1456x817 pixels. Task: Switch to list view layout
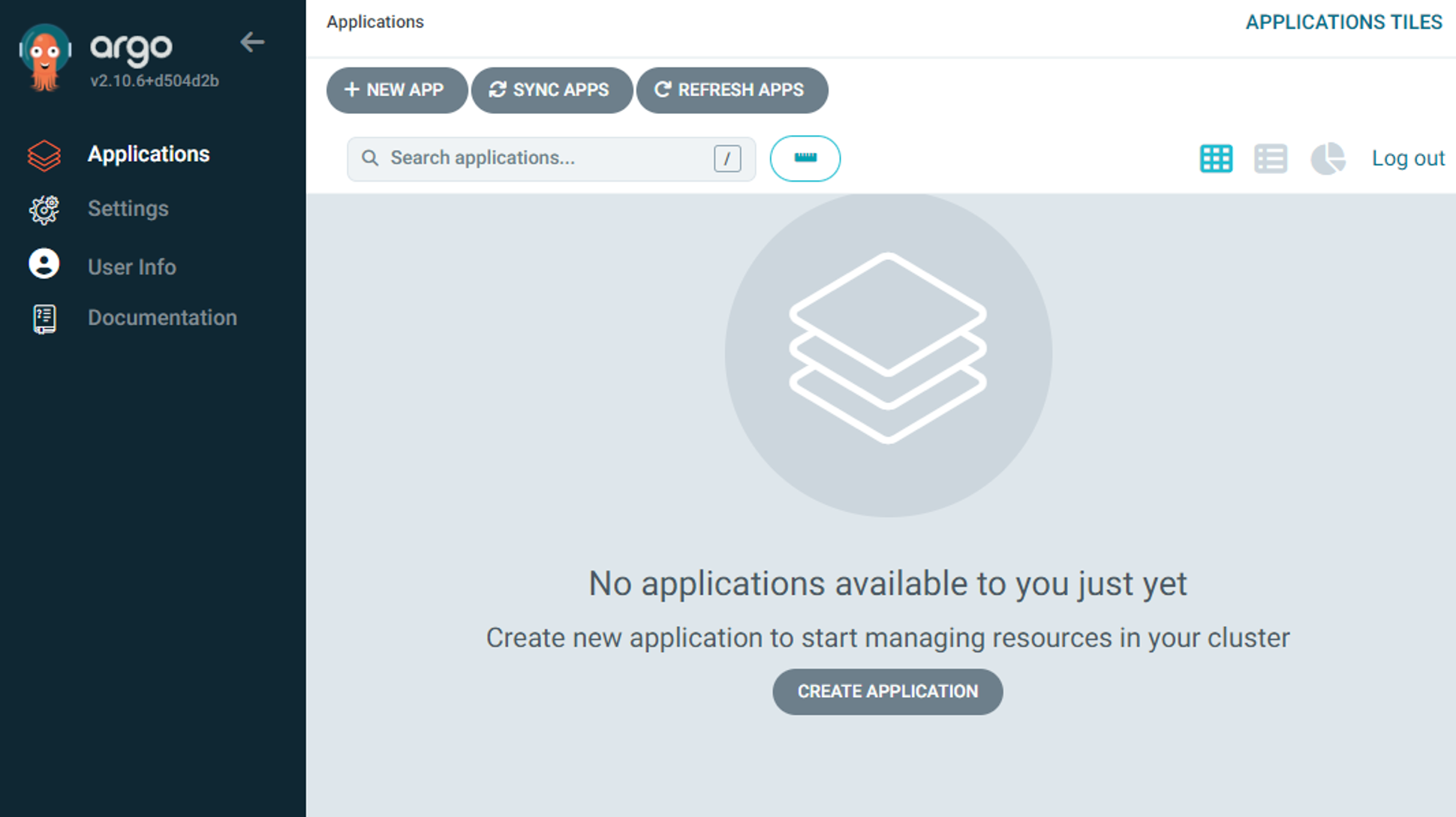point(1271,158)
